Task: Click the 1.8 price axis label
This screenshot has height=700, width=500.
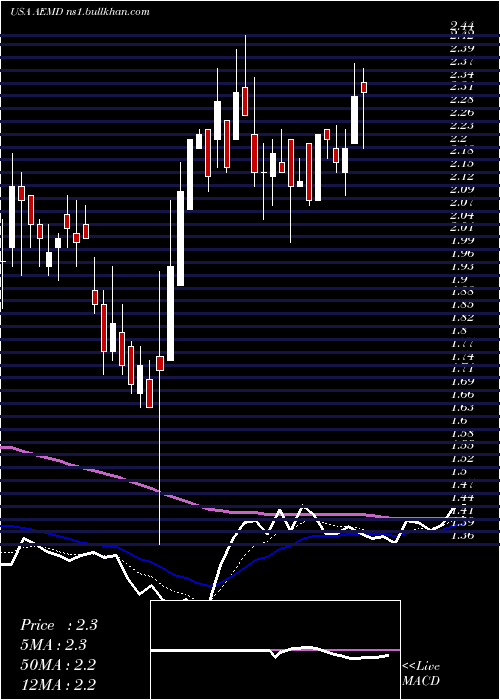Action: coord(459,331)
